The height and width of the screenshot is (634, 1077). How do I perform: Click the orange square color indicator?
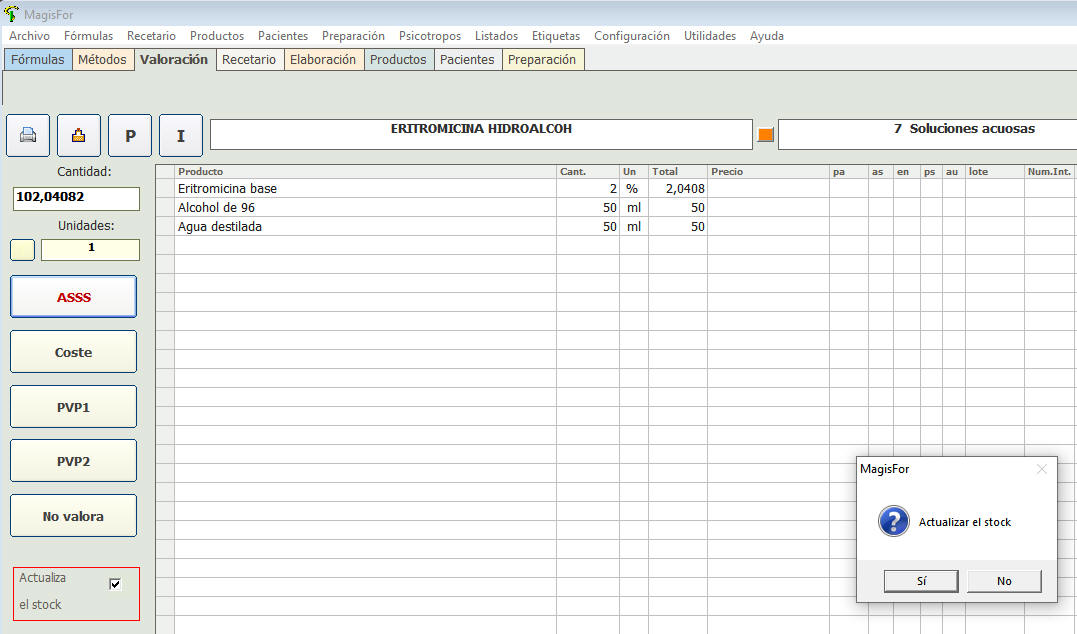coord(765,135)
